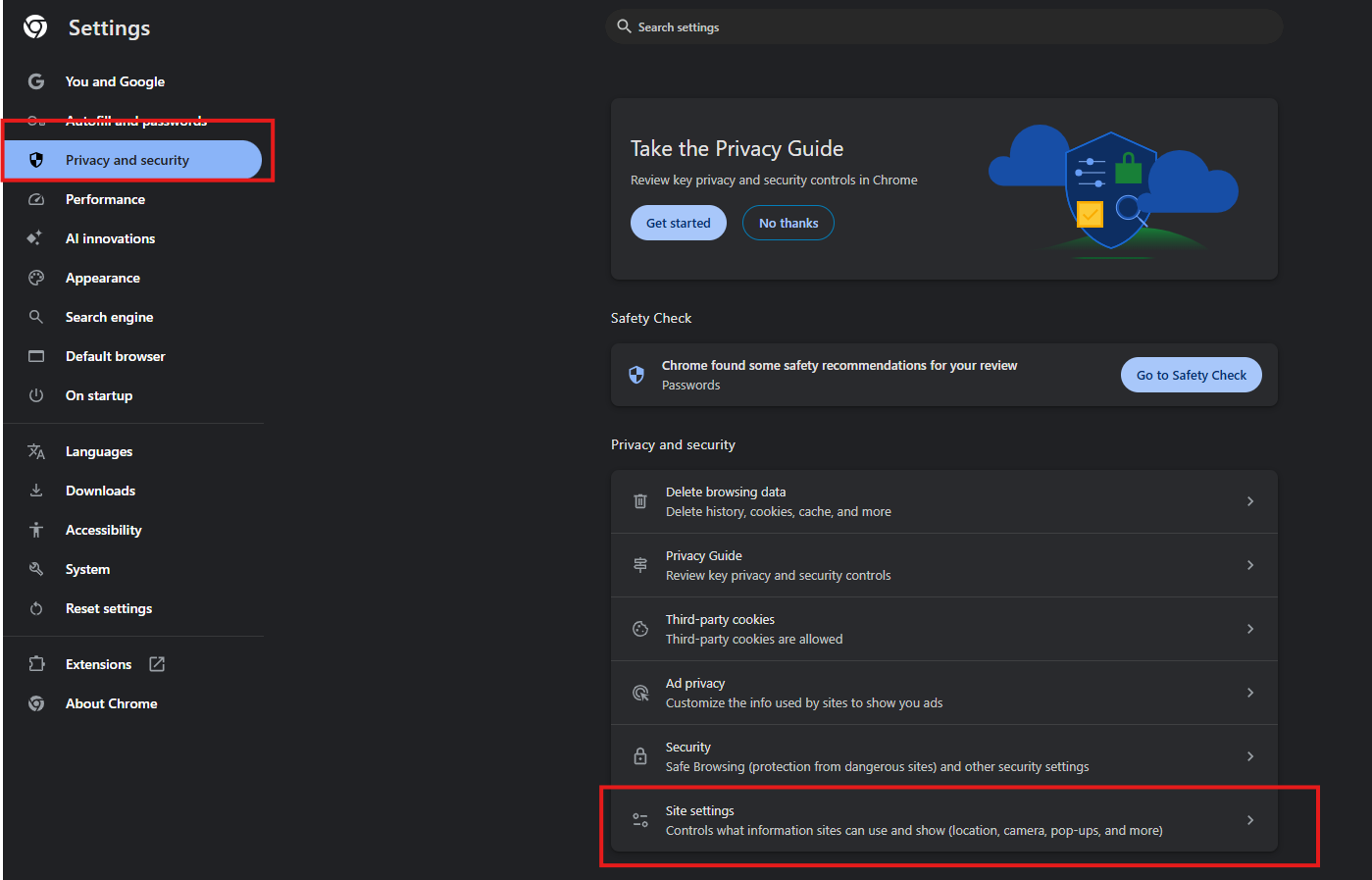The height and width of the screenshot is (880, 1372).
Task: Click the Google G icon in sidebar
Action: [x=36, y=81]
